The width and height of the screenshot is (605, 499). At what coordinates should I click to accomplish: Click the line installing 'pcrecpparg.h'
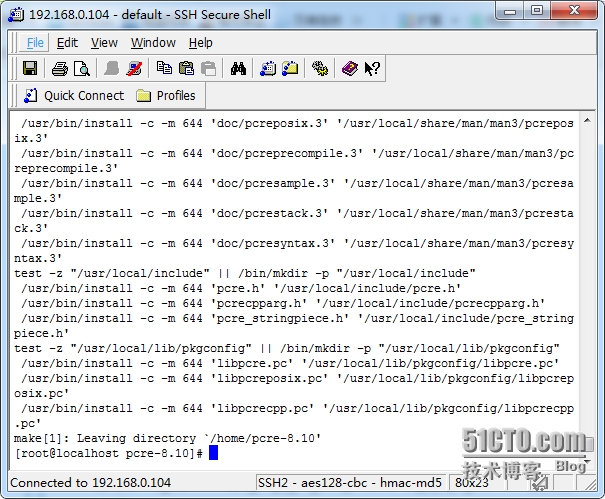(x=283, y=303)
